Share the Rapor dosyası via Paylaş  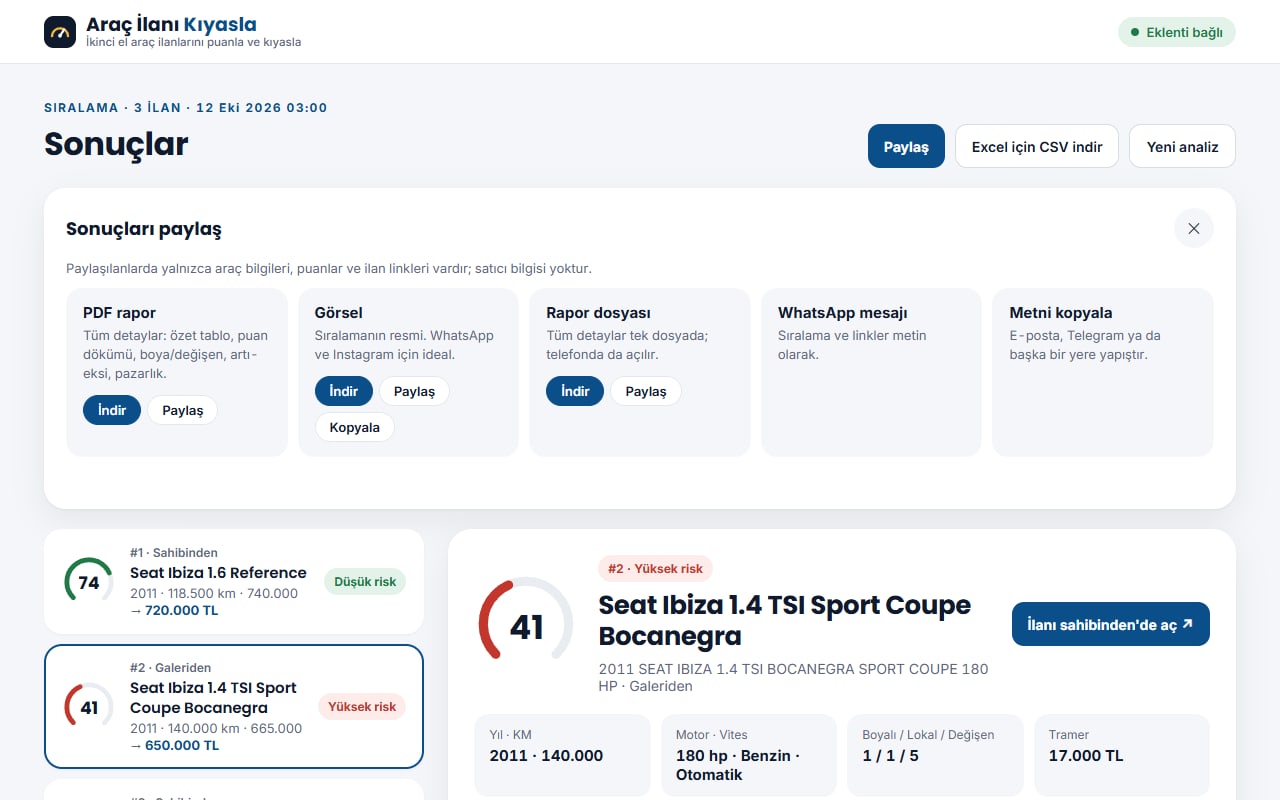[x=646, y=391]
